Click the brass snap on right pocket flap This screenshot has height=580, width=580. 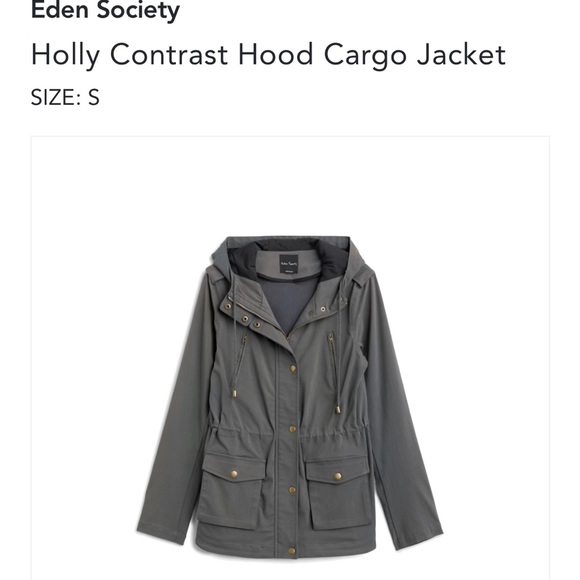coord(338,476)
